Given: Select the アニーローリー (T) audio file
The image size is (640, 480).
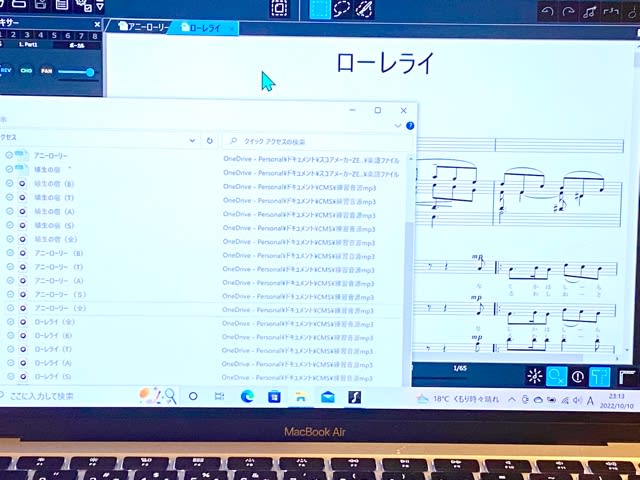Looking at the screenshot, I should 59,267.
